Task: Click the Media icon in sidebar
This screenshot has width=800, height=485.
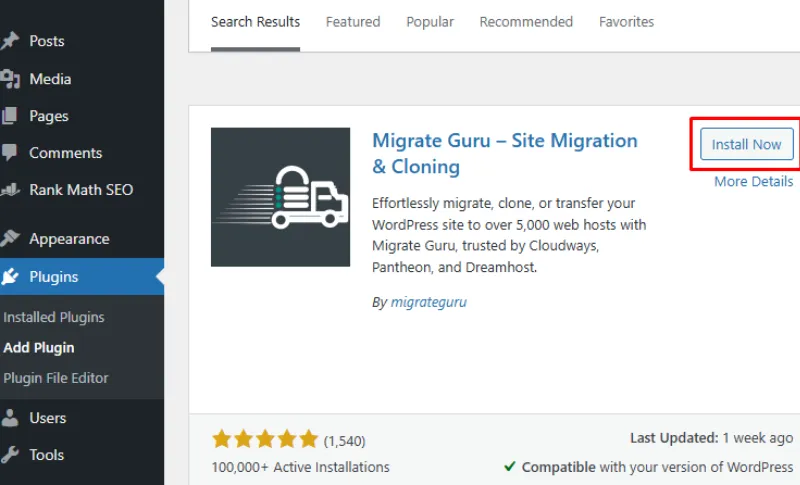Action: tap(10, 79)
